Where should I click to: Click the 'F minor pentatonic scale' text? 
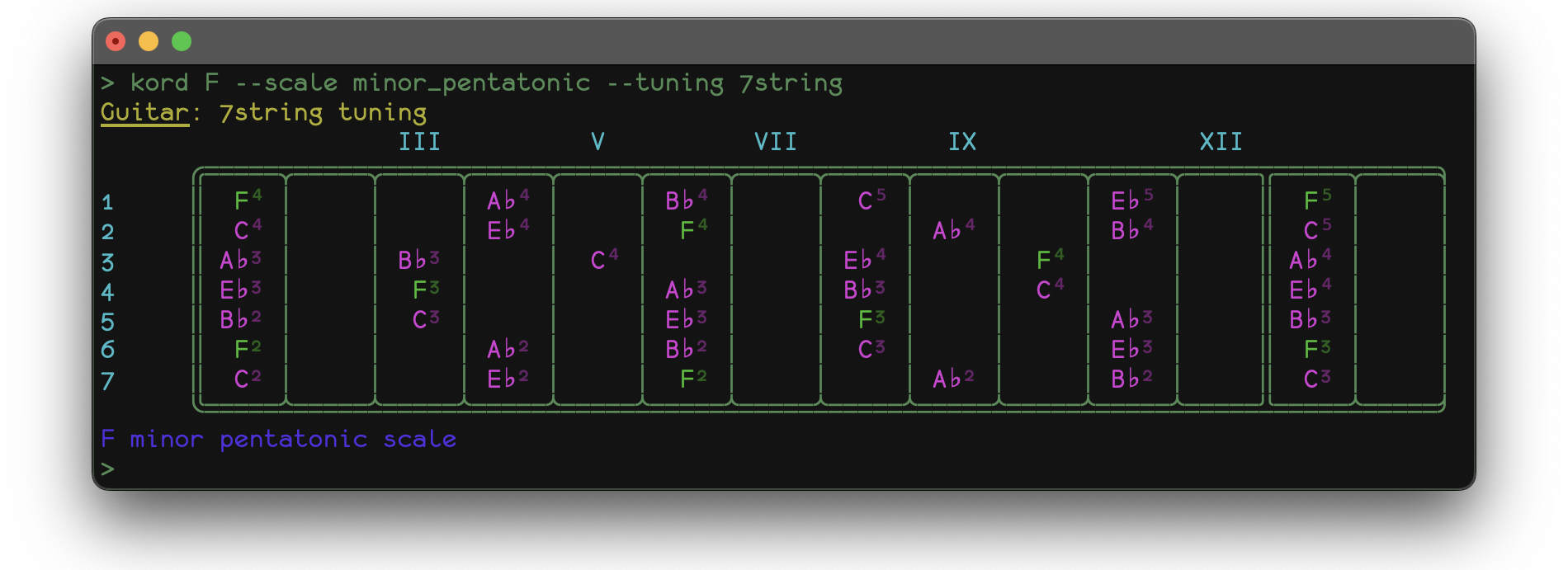click(278, 439)
